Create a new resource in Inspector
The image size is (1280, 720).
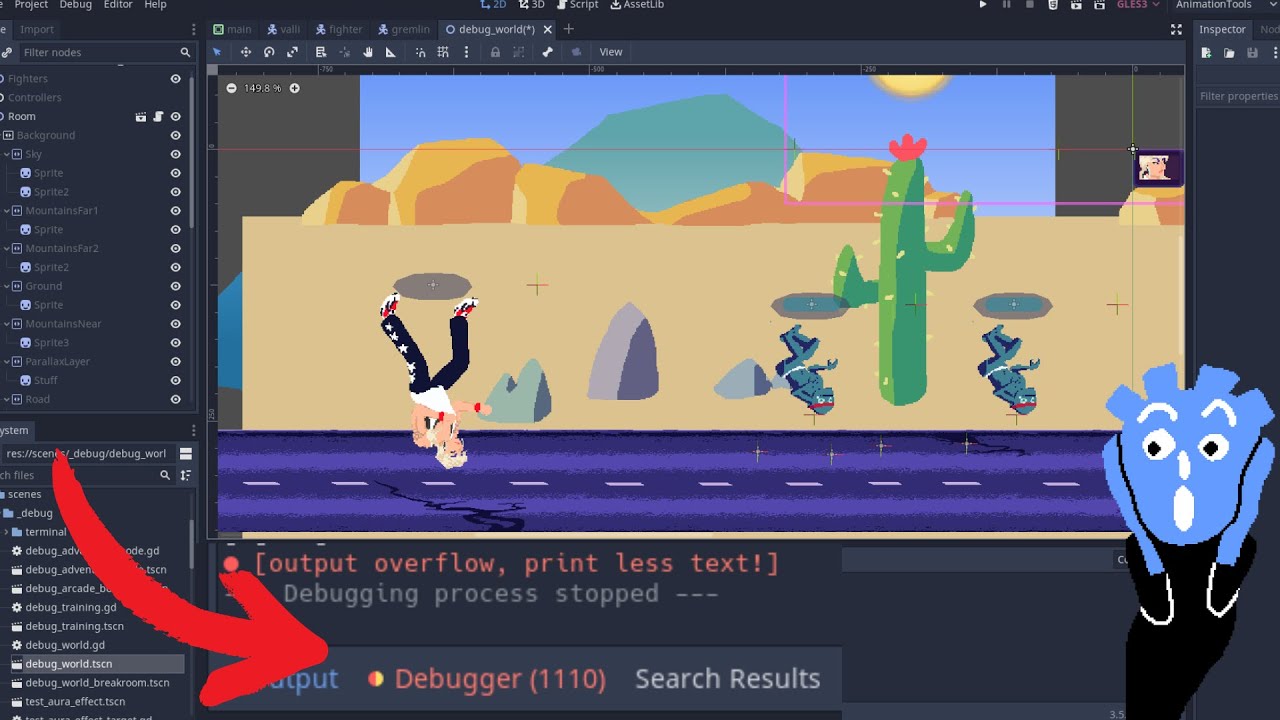click(x=1207, y=53)
